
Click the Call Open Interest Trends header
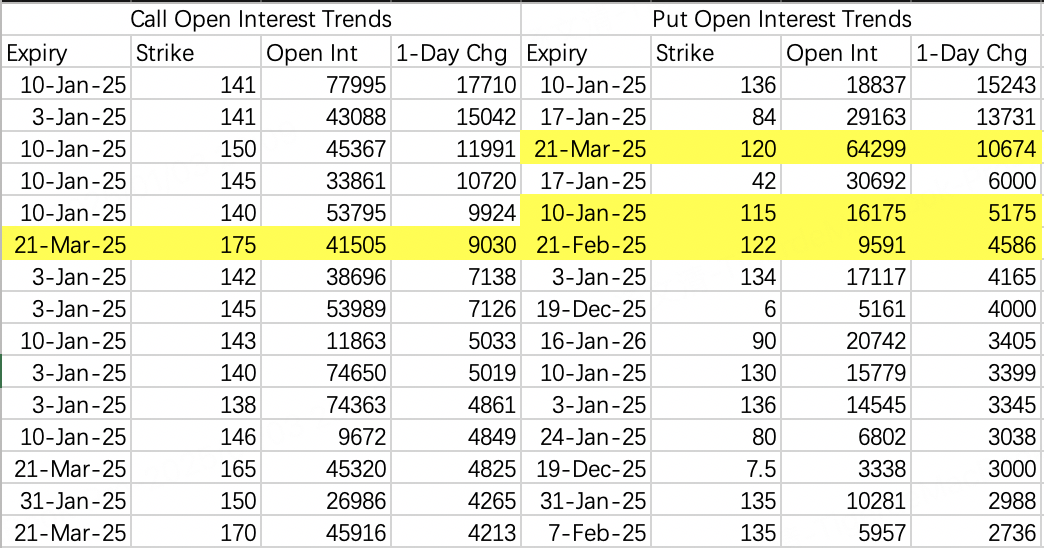pyautogui.click(x=260, y=19)
